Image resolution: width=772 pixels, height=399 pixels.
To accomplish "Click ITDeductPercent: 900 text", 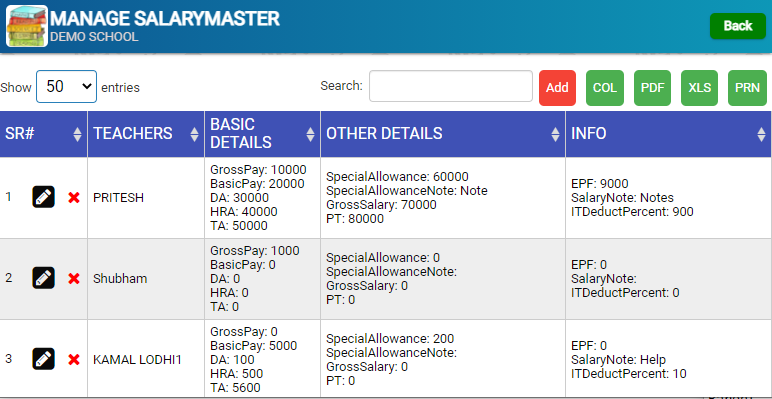I will pos(632,212).
